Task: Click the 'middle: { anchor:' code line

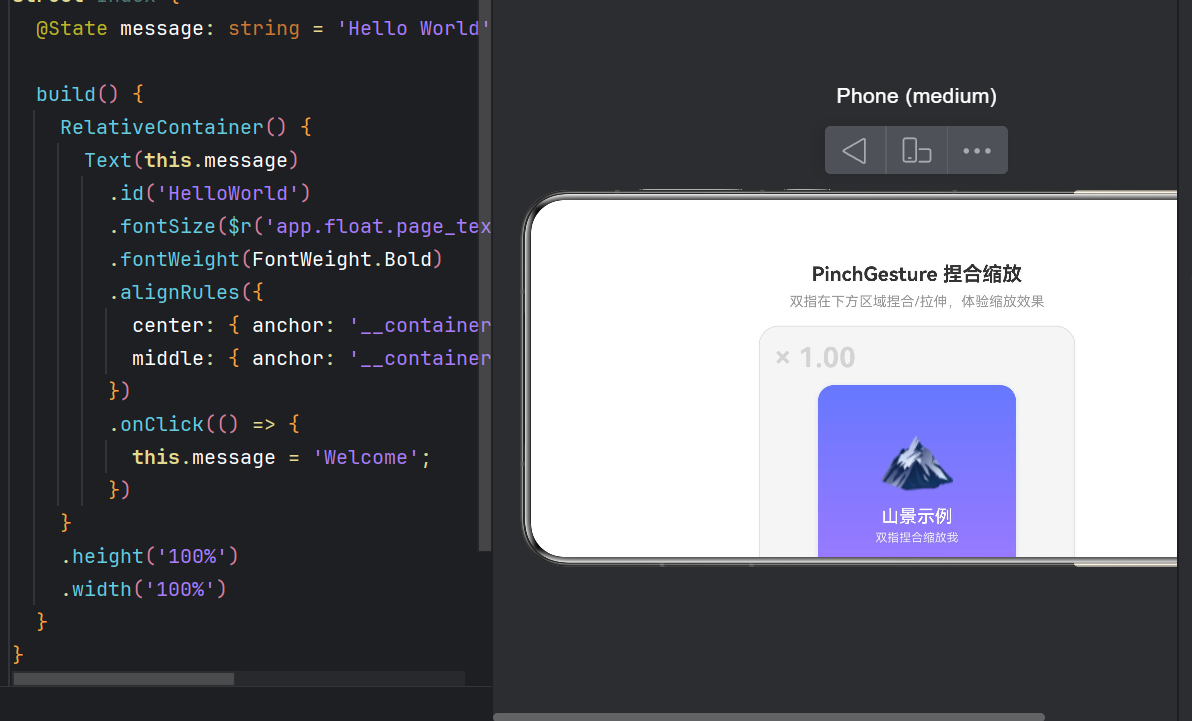Action: click(x=312, y=358)
